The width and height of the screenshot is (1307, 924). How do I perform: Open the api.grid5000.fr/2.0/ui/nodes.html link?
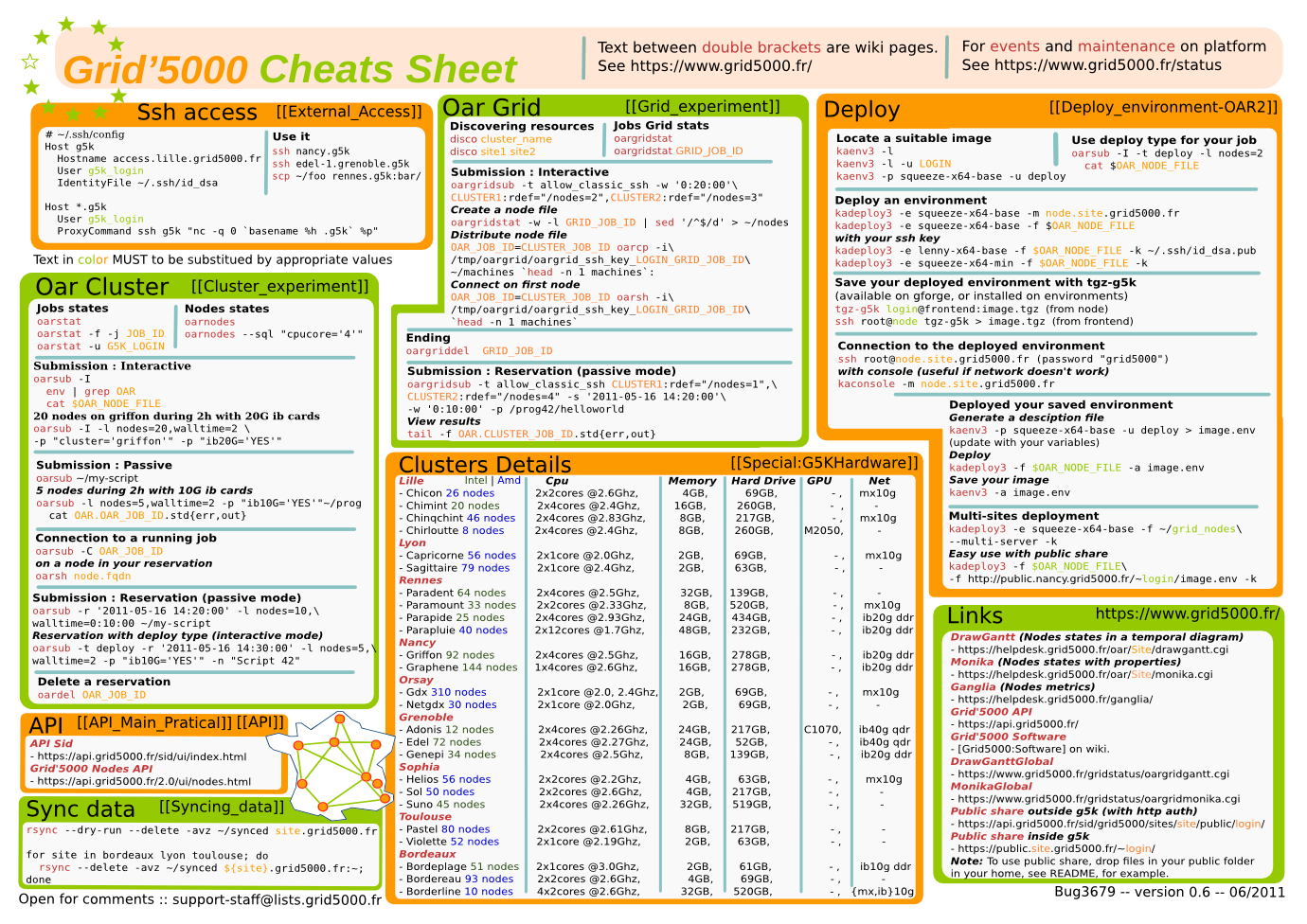144,782
